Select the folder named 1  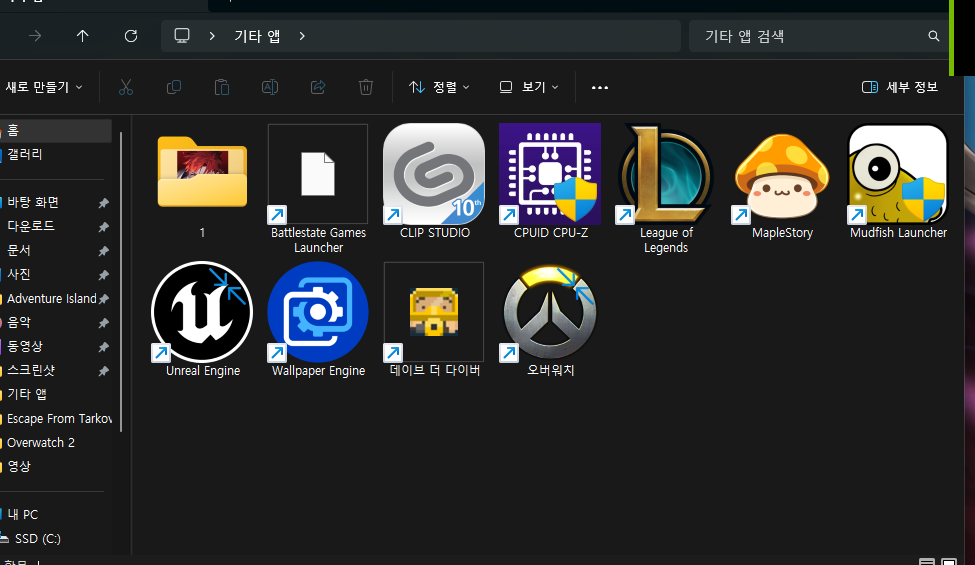pyautogui.click(x=202, y=174)
